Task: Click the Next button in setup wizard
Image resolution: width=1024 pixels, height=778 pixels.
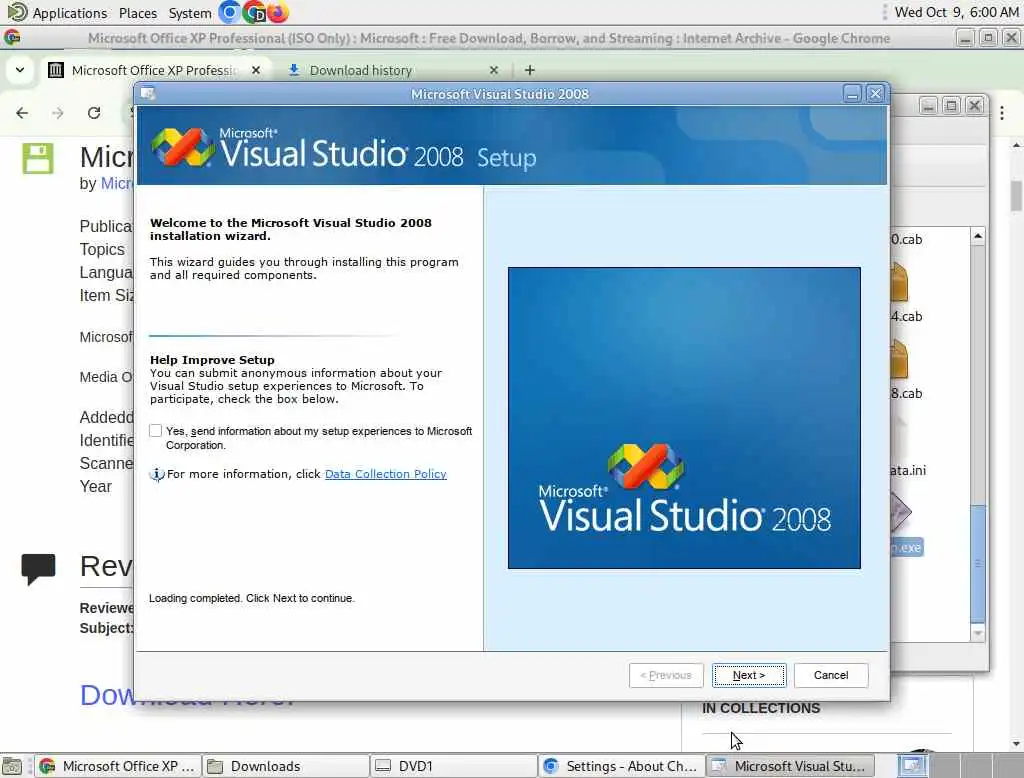Action: click(x=748, y=675)
